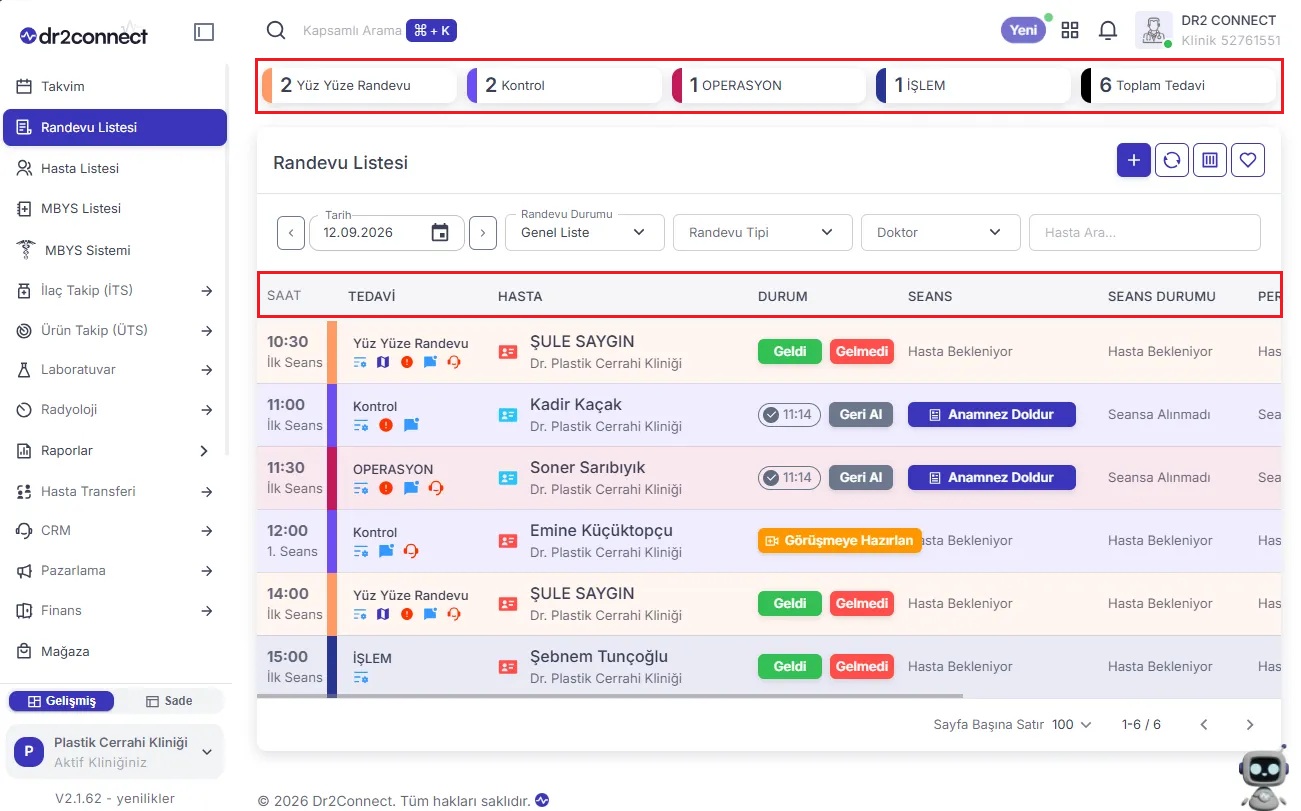Open the Doktor dropdown
The width and height of the screenshot is (1301, 811).
pyautogui.click(x=941, y=232)
